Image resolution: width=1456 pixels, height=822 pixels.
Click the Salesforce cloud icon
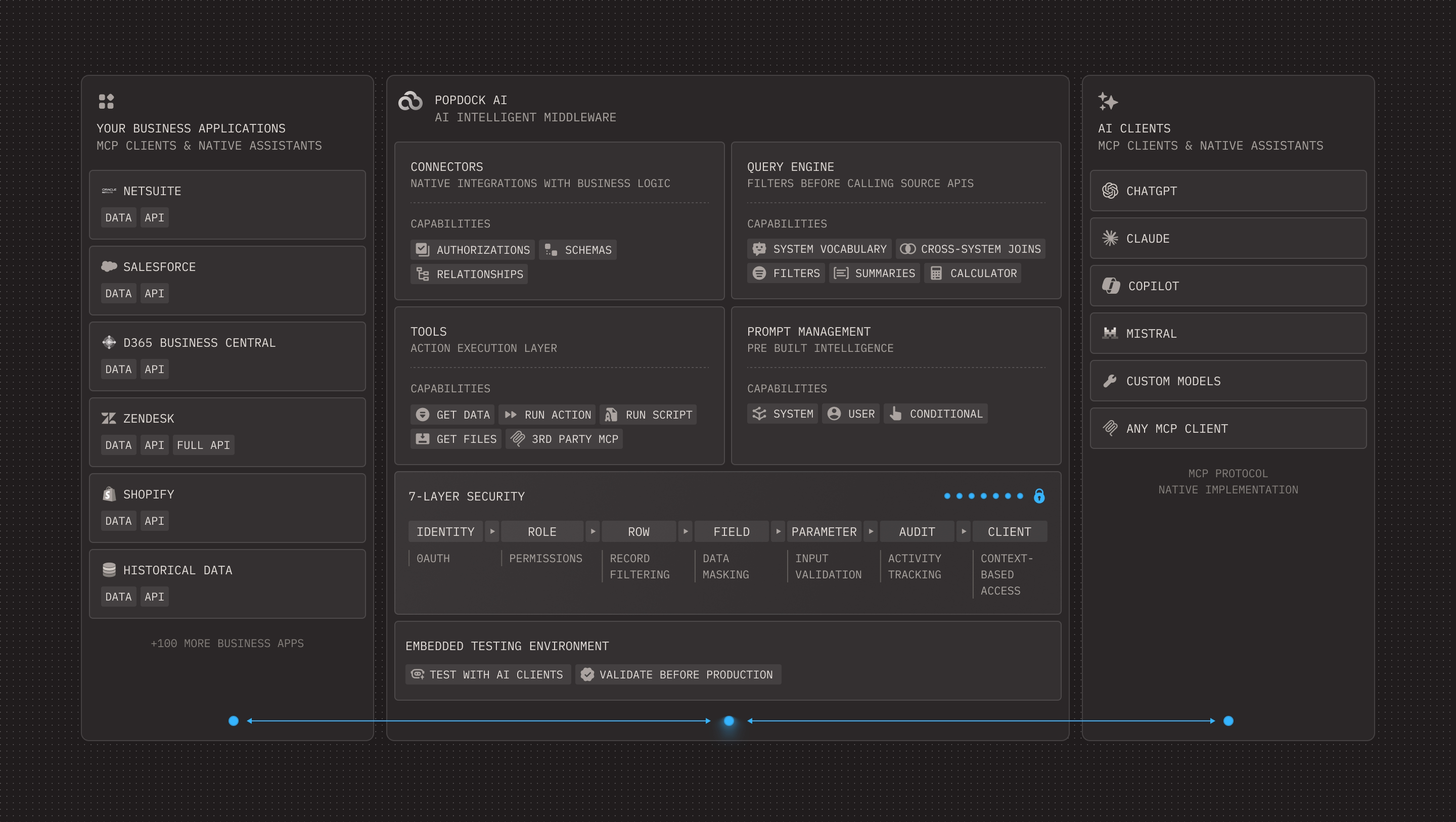109,267
